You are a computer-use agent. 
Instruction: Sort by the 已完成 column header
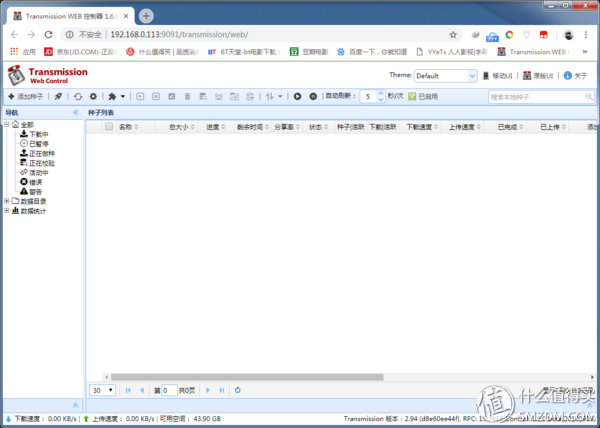click(510, 127)
